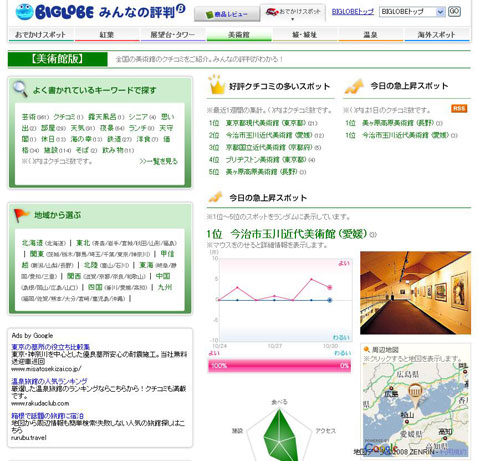The width and height of the screenshot is (480, 461).
Task: Select the 関東 region link
Action: coord(37,254)
